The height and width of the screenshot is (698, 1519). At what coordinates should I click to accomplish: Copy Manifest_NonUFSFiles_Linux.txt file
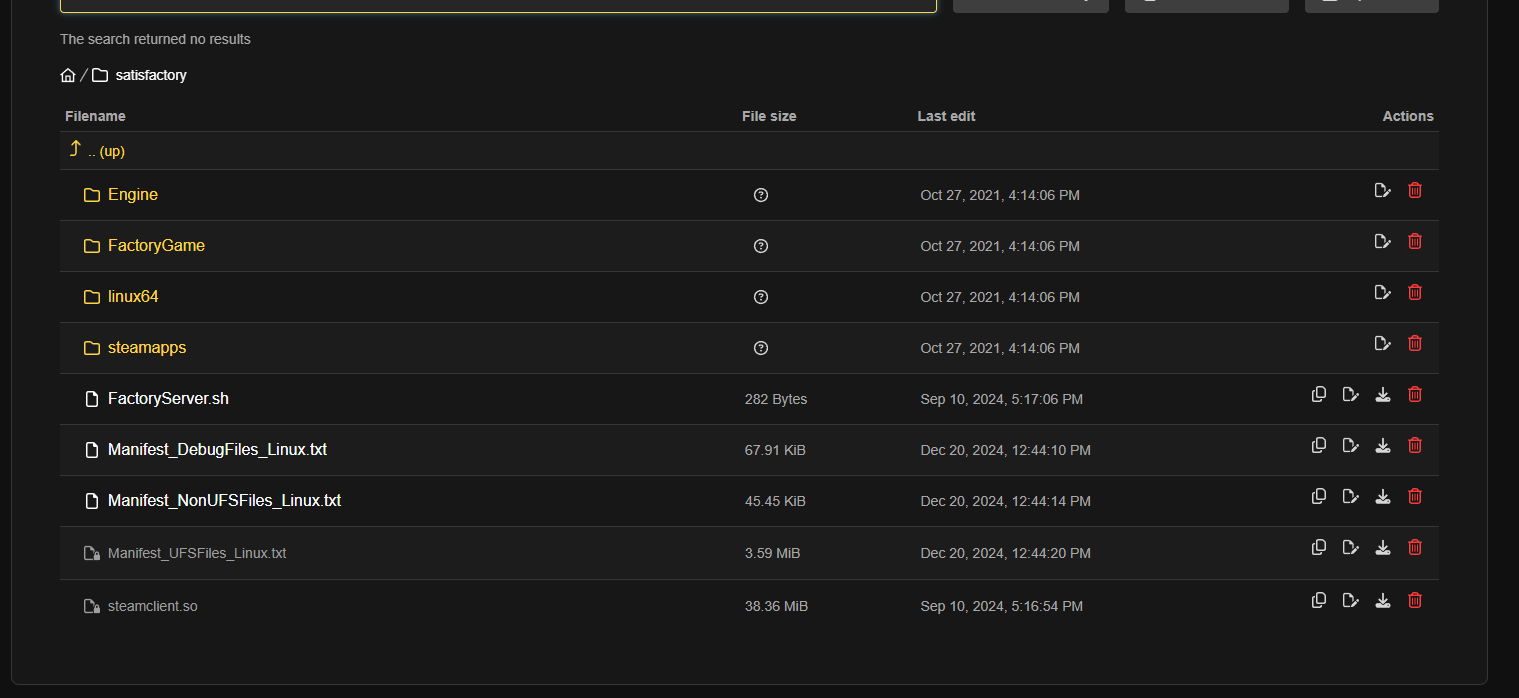coord(1318,496)
